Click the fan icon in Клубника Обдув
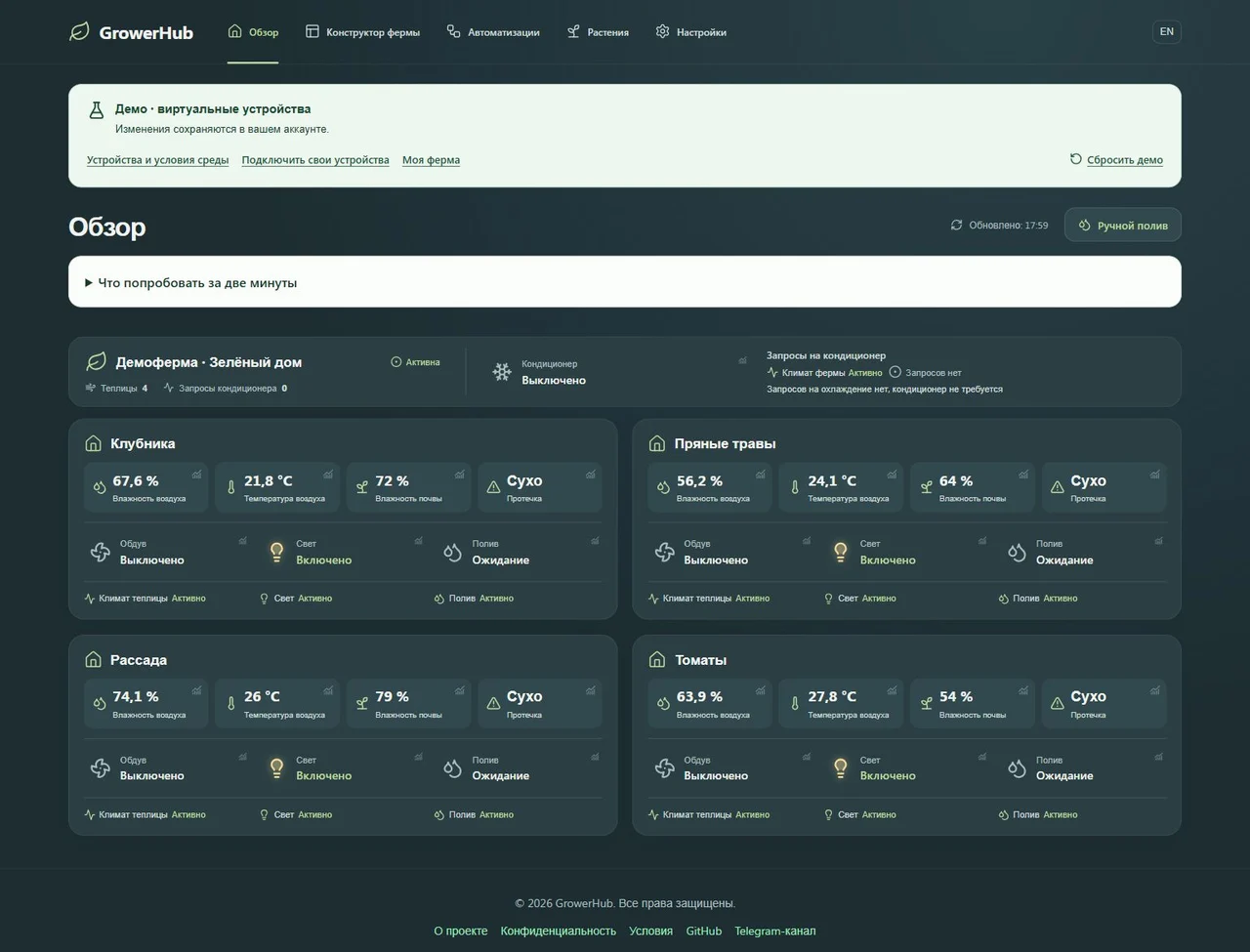1250x952 pixels. point(101,552)
